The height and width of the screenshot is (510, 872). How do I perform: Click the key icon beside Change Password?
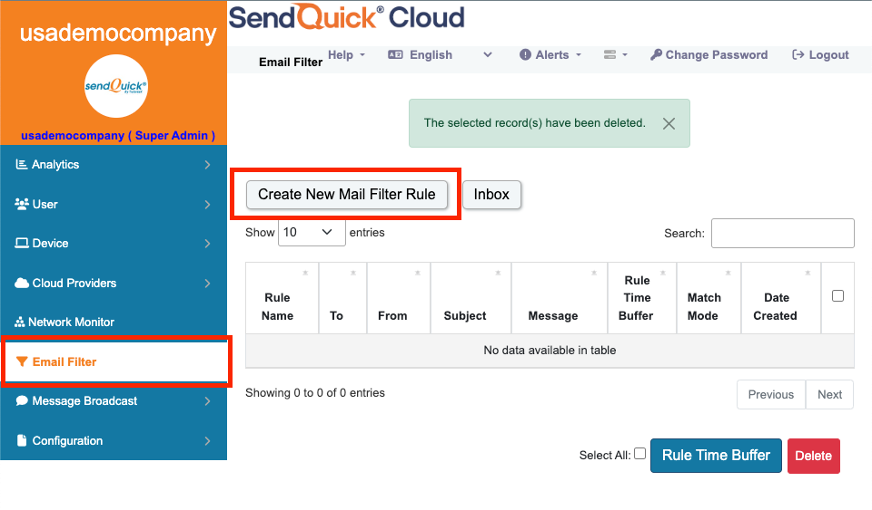point(656,55)
